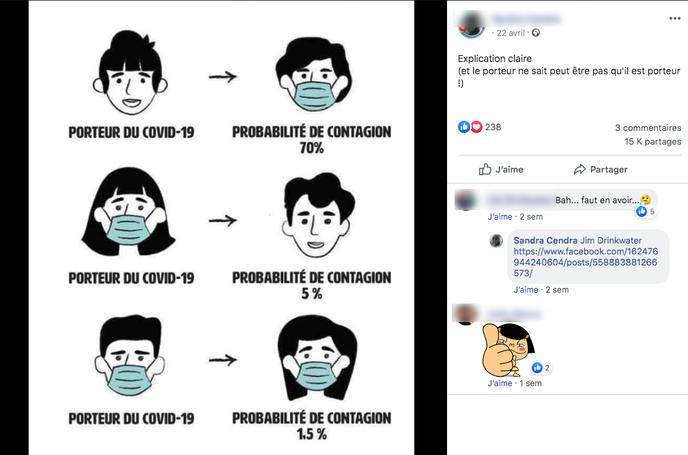Click the thumbs-up icon next to J'aime
688x455 pixels.
485,169
